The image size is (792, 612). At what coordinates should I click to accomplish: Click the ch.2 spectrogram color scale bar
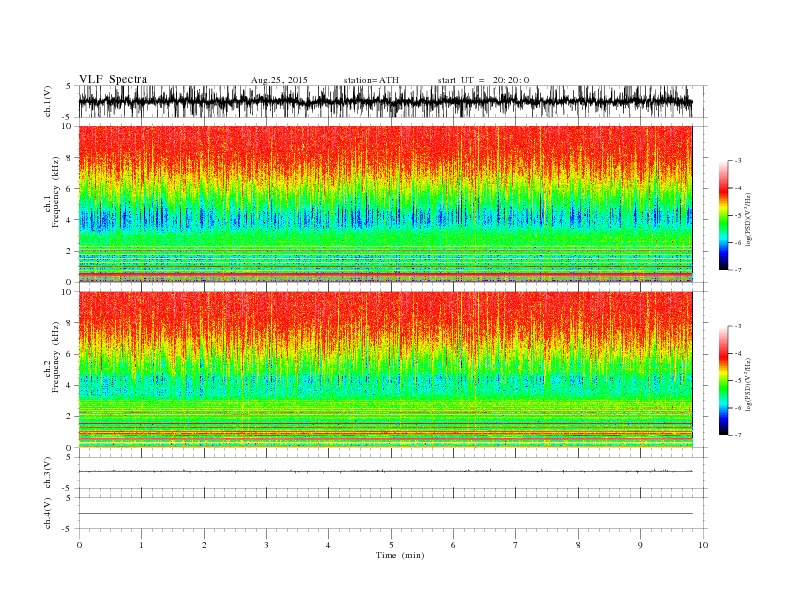(723, 380)
